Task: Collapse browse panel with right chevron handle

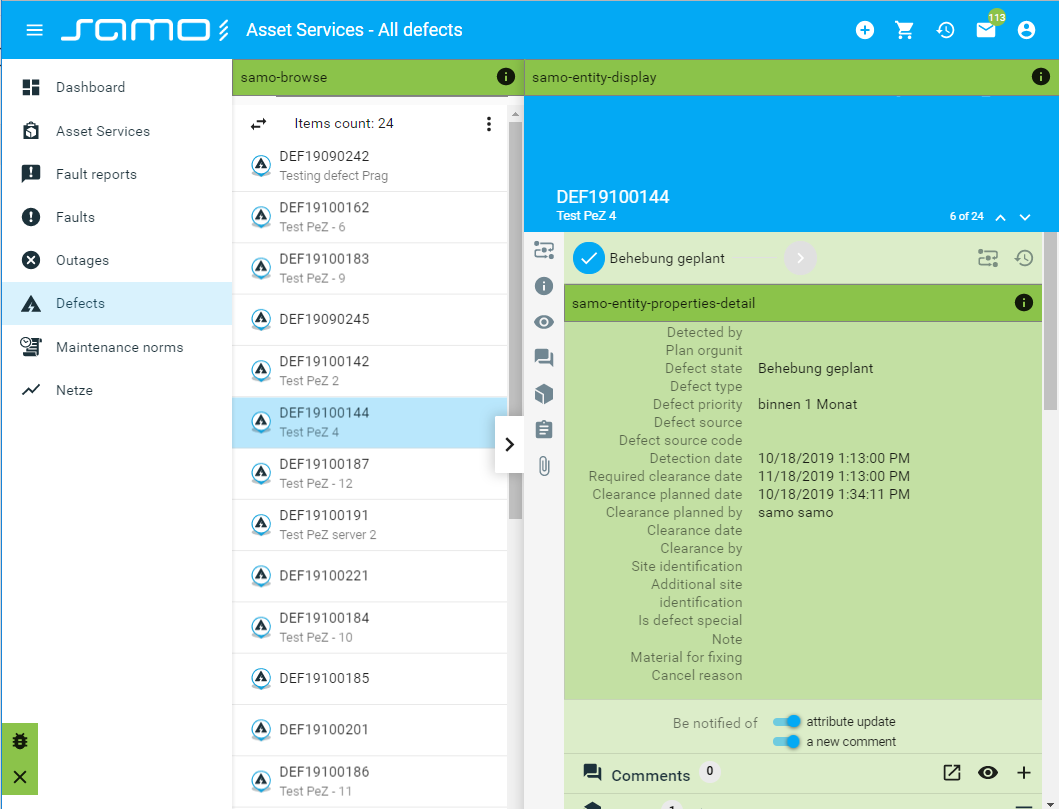Action: tap(509, 444)
